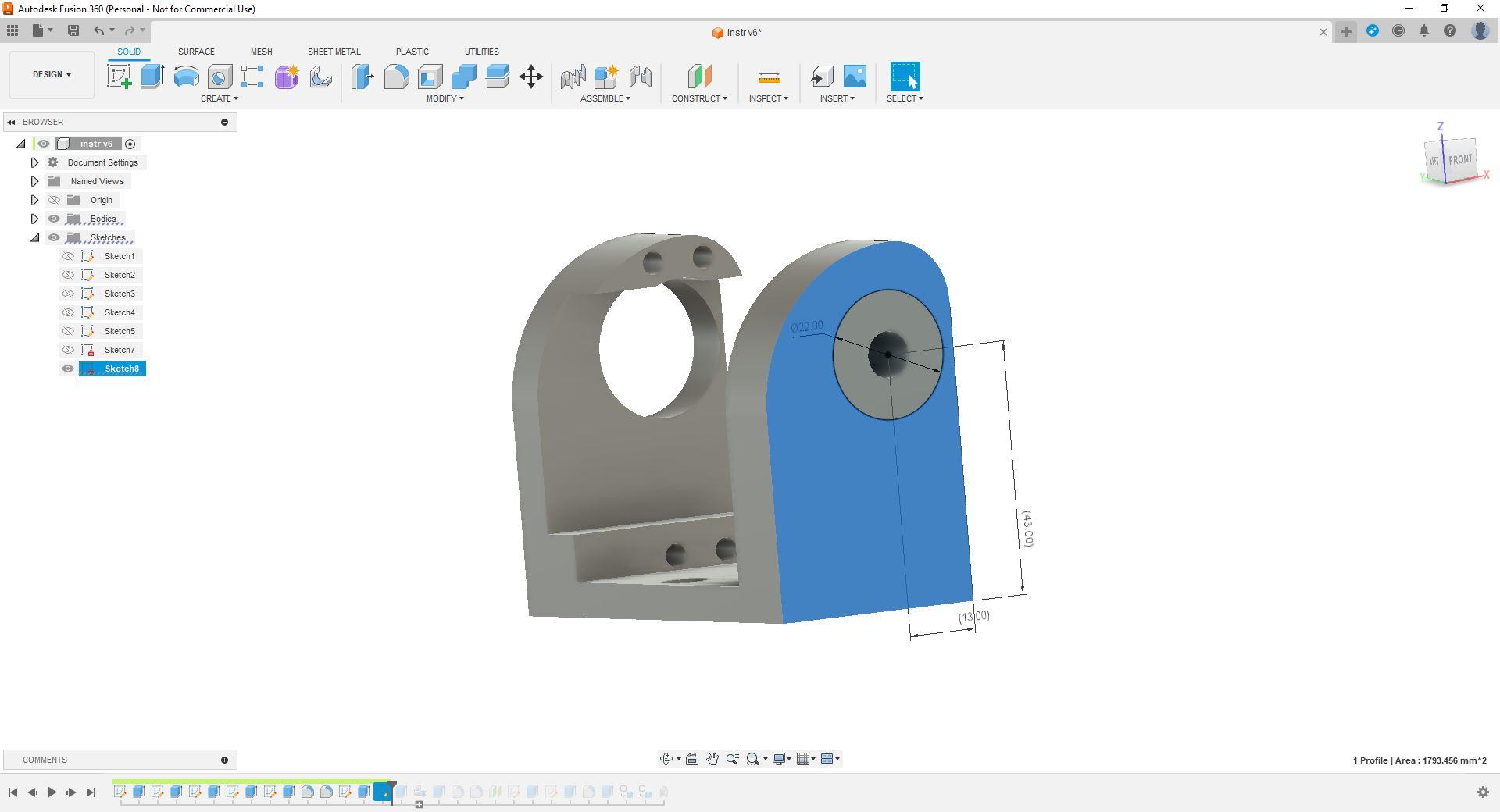This screenshot has height=812, width=1500.
Task: Open the Data Panel grid icon
Action: 12,30
